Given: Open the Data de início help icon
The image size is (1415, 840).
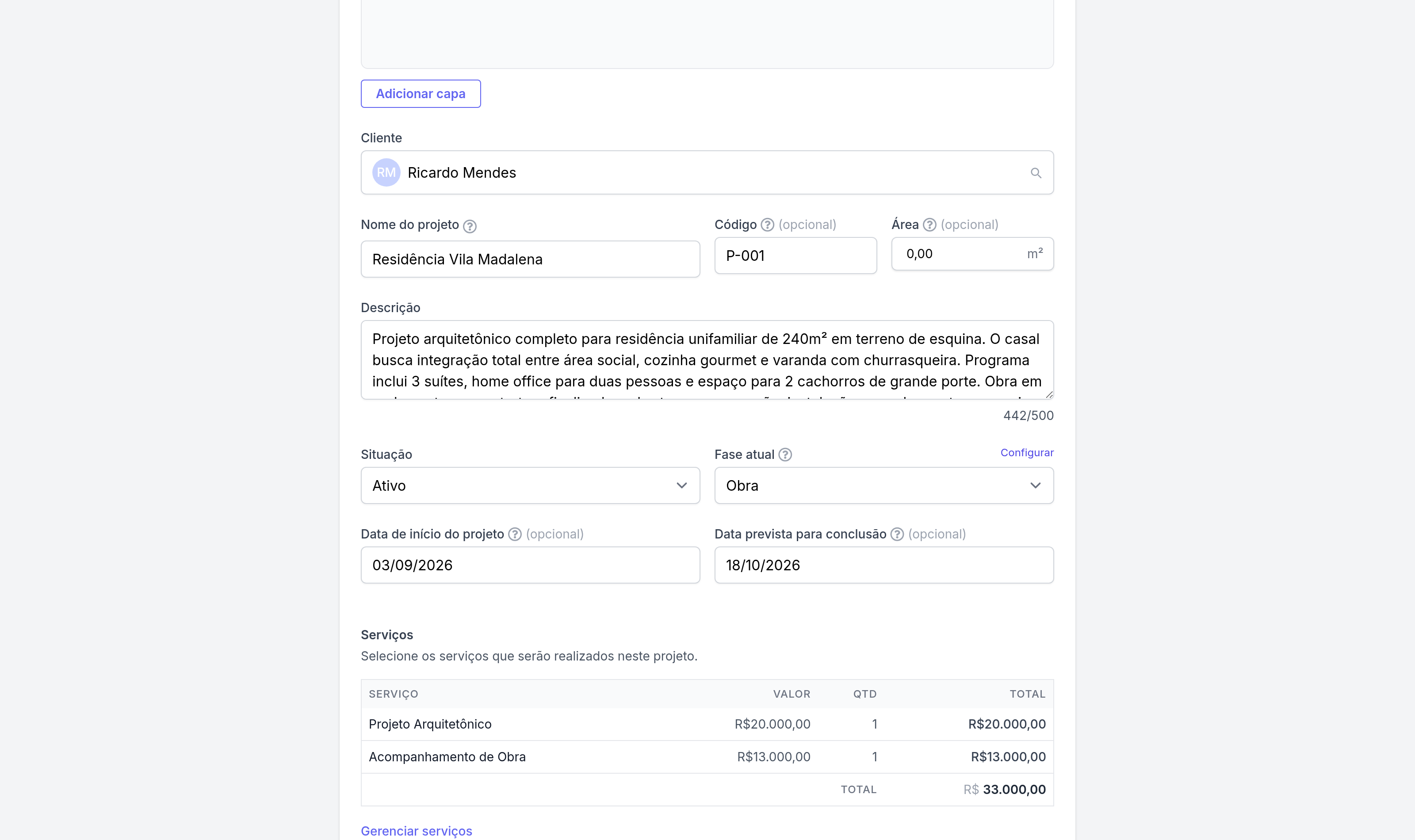Looking at the screenshot, I should click(515, 535).
